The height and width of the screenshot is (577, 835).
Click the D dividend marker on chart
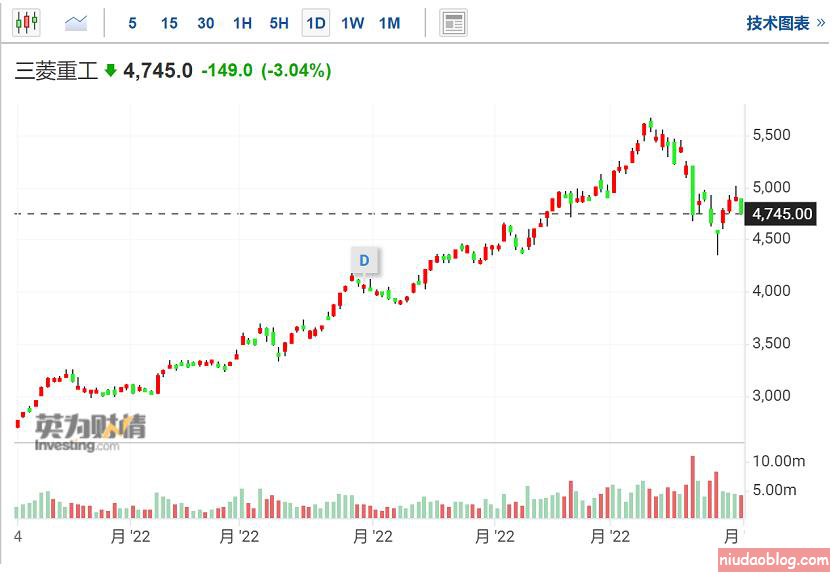pos(364,260)
